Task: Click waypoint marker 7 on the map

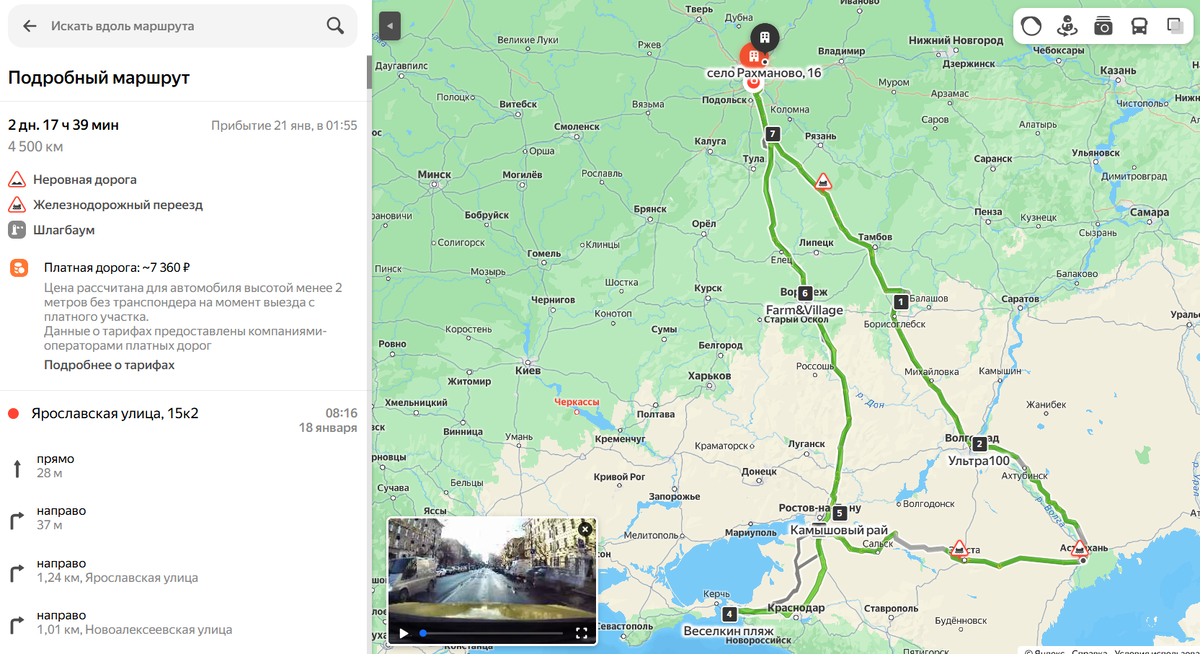Action: tap(772, 133)
